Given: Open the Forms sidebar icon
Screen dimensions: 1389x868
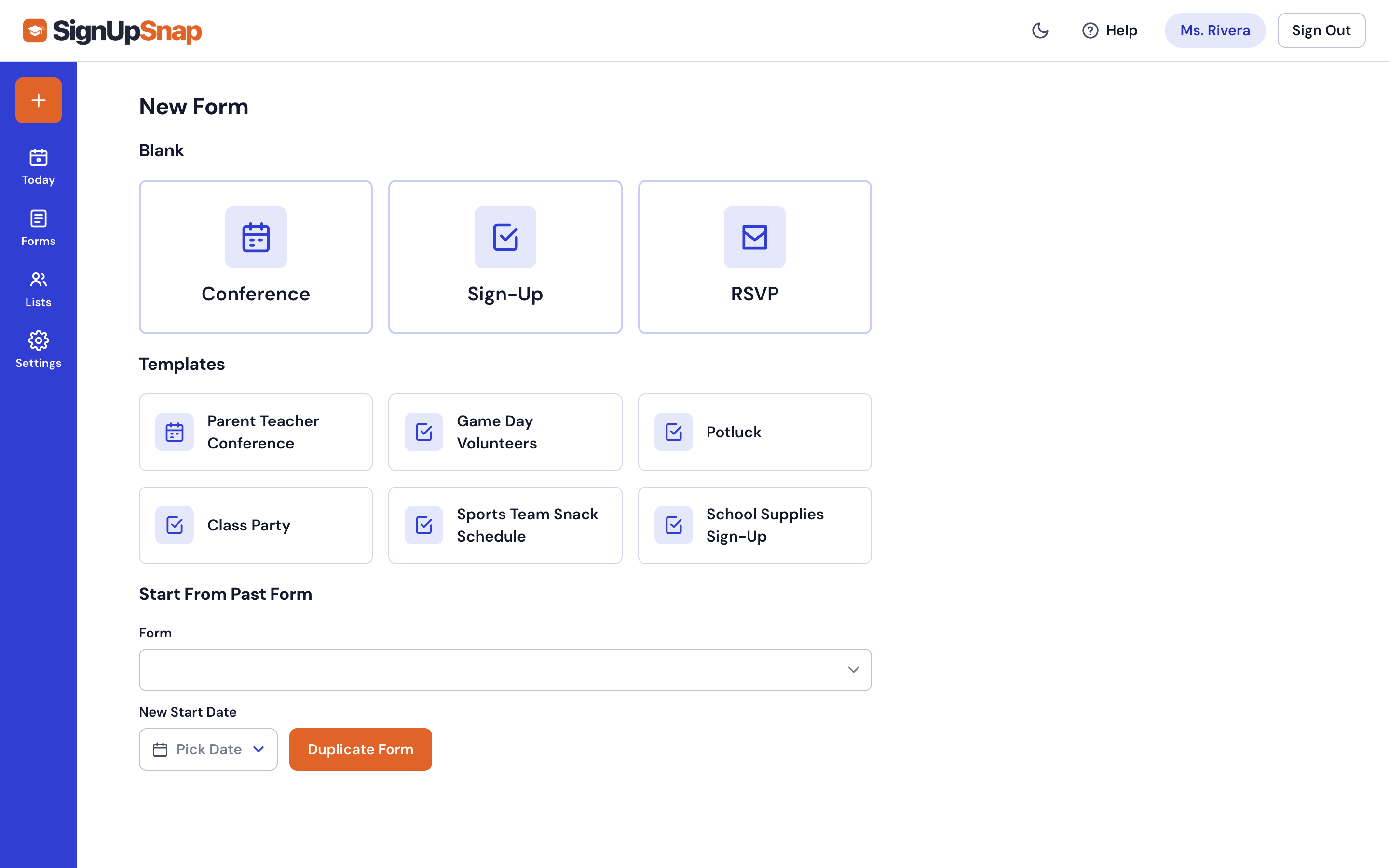Looking at the screenshot, I should tap(39, 219).
